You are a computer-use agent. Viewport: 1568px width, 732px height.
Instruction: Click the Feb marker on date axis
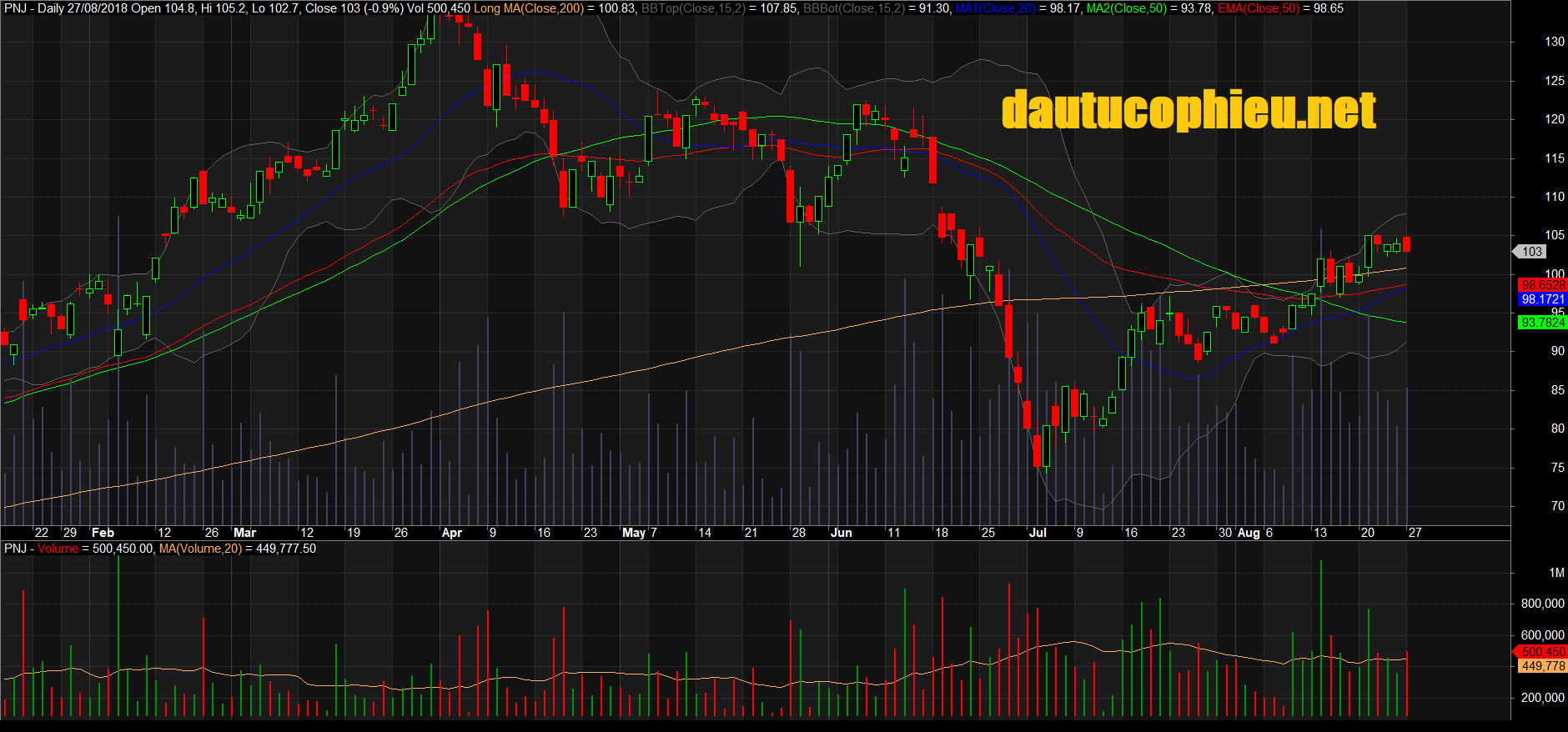tap(103, 533)
